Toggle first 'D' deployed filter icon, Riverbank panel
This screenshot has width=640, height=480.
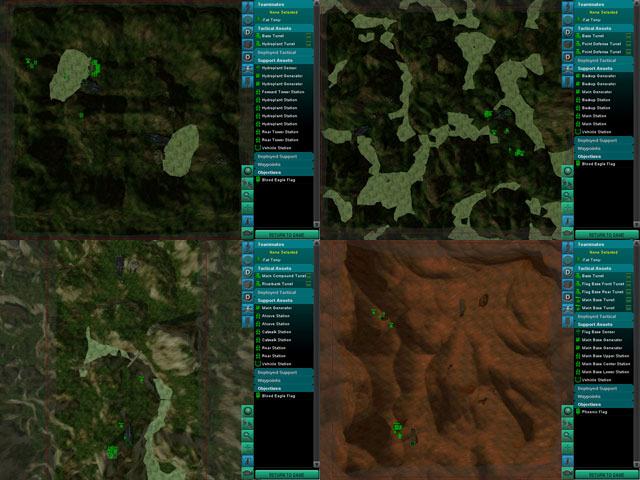248,272
